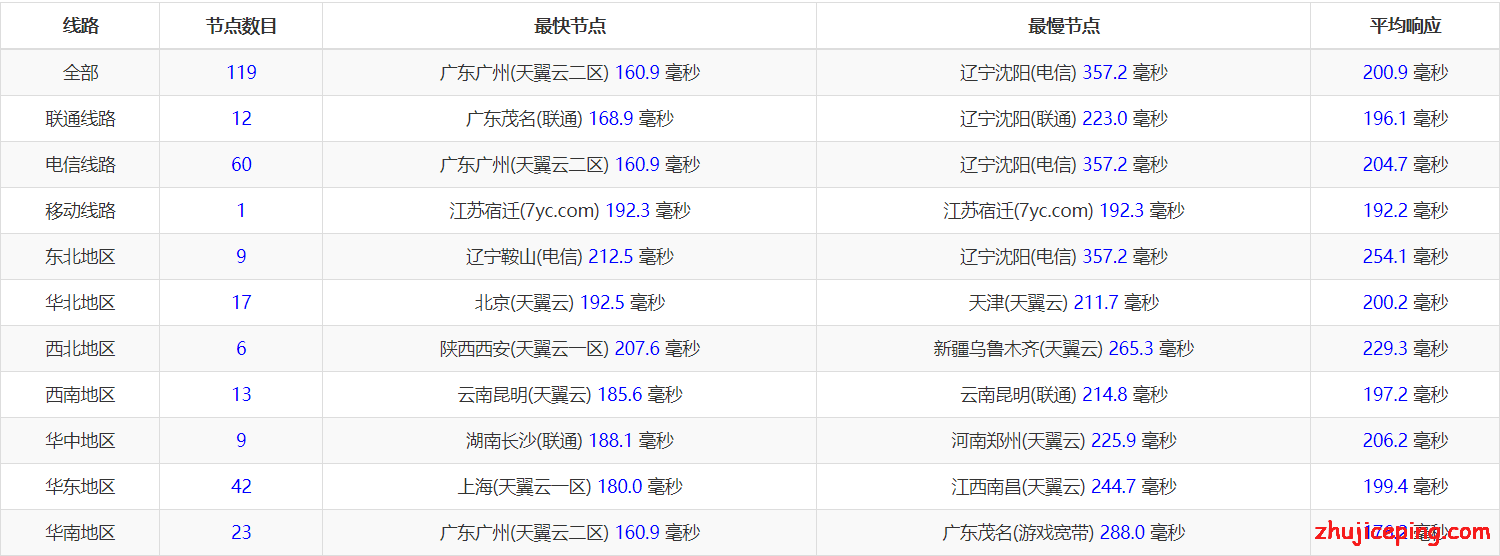
Task: Click slowest node 辽宁沈阳(联通) 223.0 毫秒
Action: click(x=1064, y=118)
